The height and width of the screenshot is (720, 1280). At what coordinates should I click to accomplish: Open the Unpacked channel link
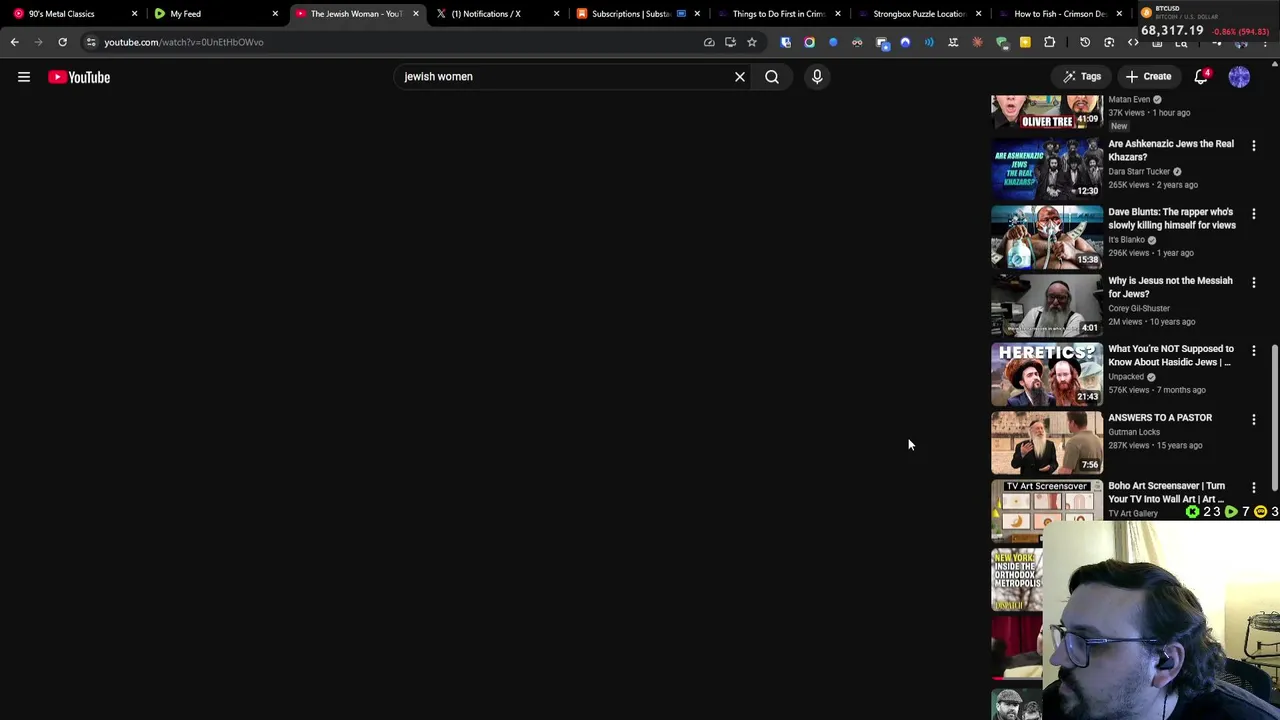pos(1126,377)
